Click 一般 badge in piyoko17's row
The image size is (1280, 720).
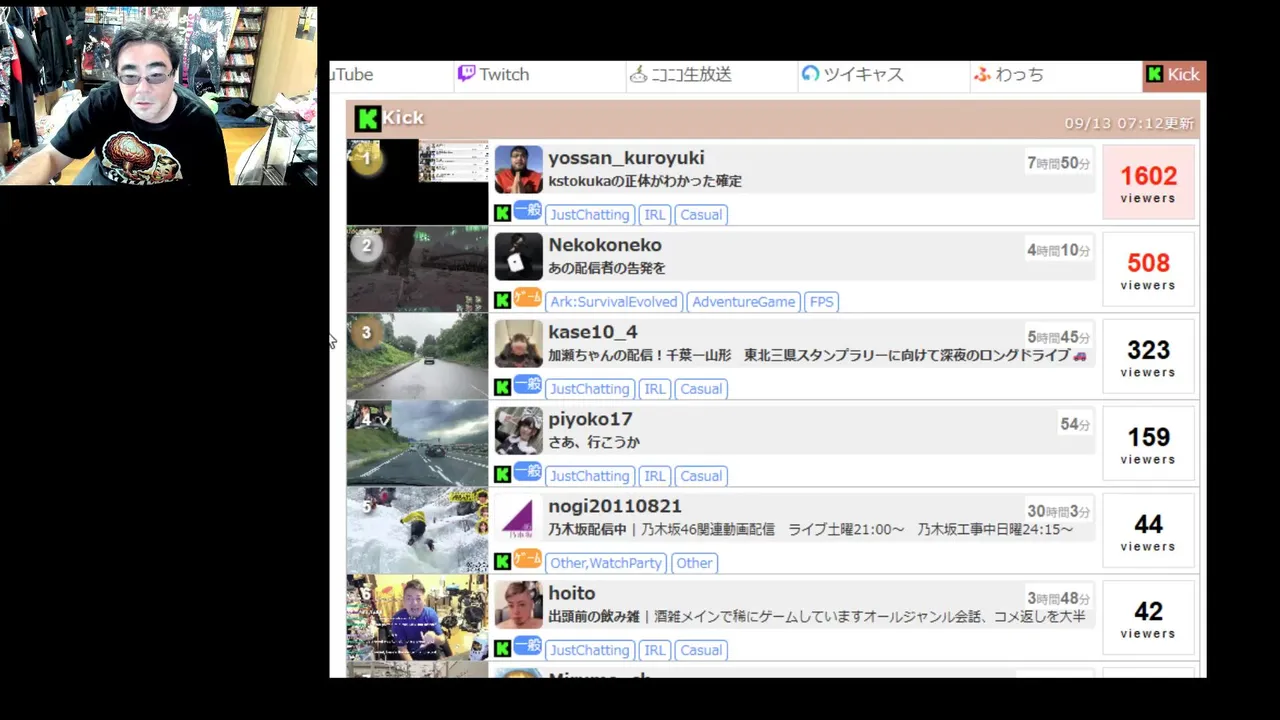(527, 472)
